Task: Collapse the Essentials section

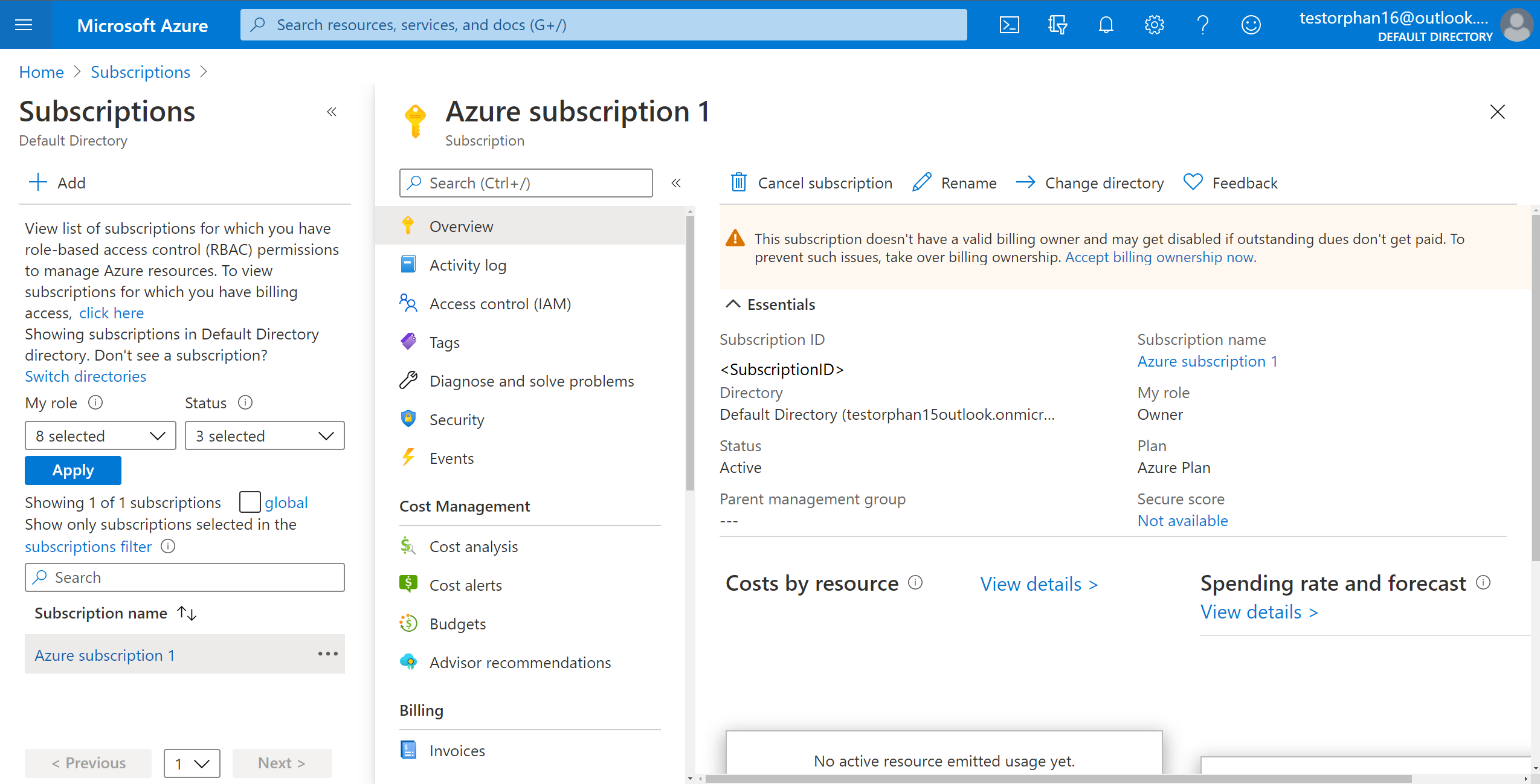Action: (733, 304)
